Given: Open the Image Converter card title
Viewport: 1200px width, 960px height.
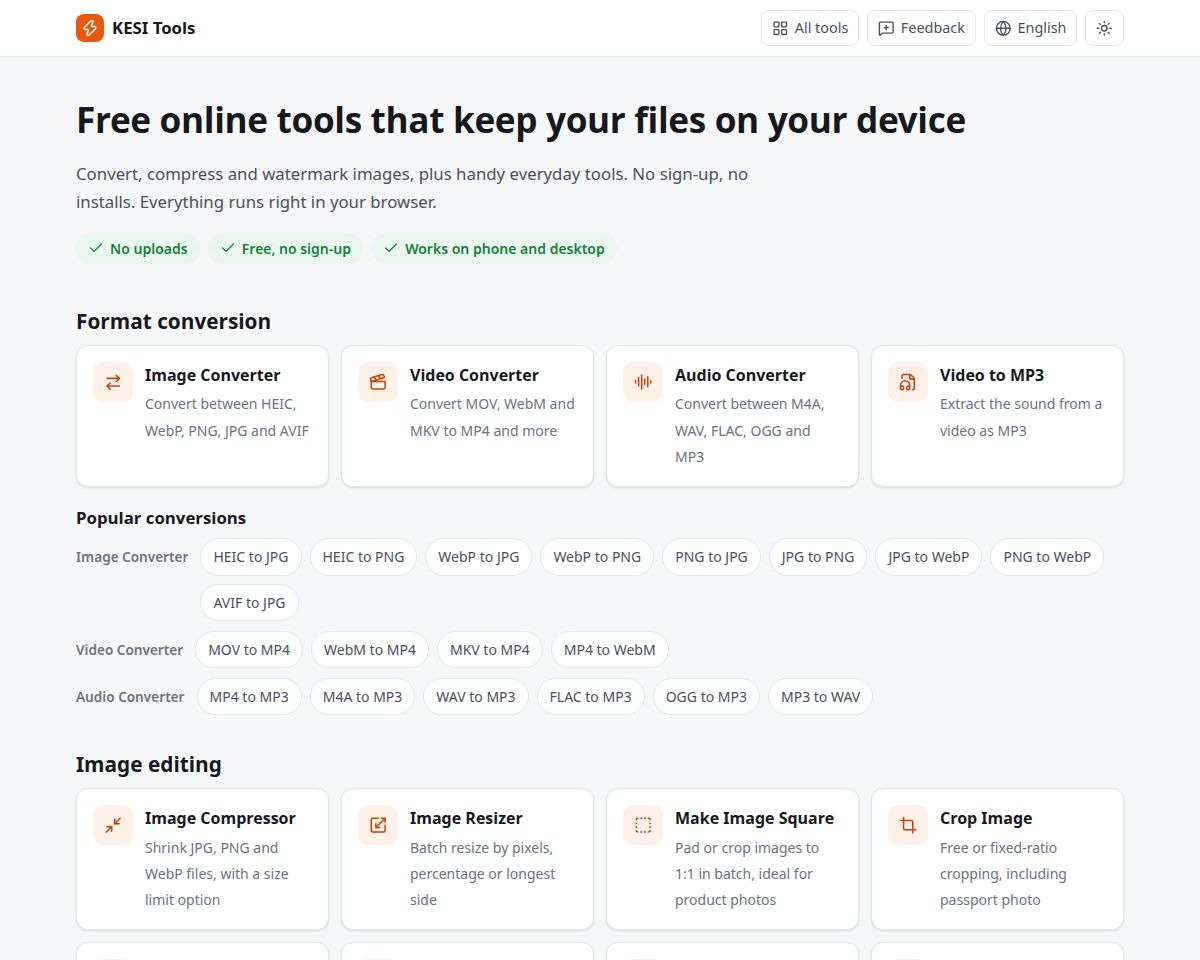Looking at the screenshot, I should (212, 375).
